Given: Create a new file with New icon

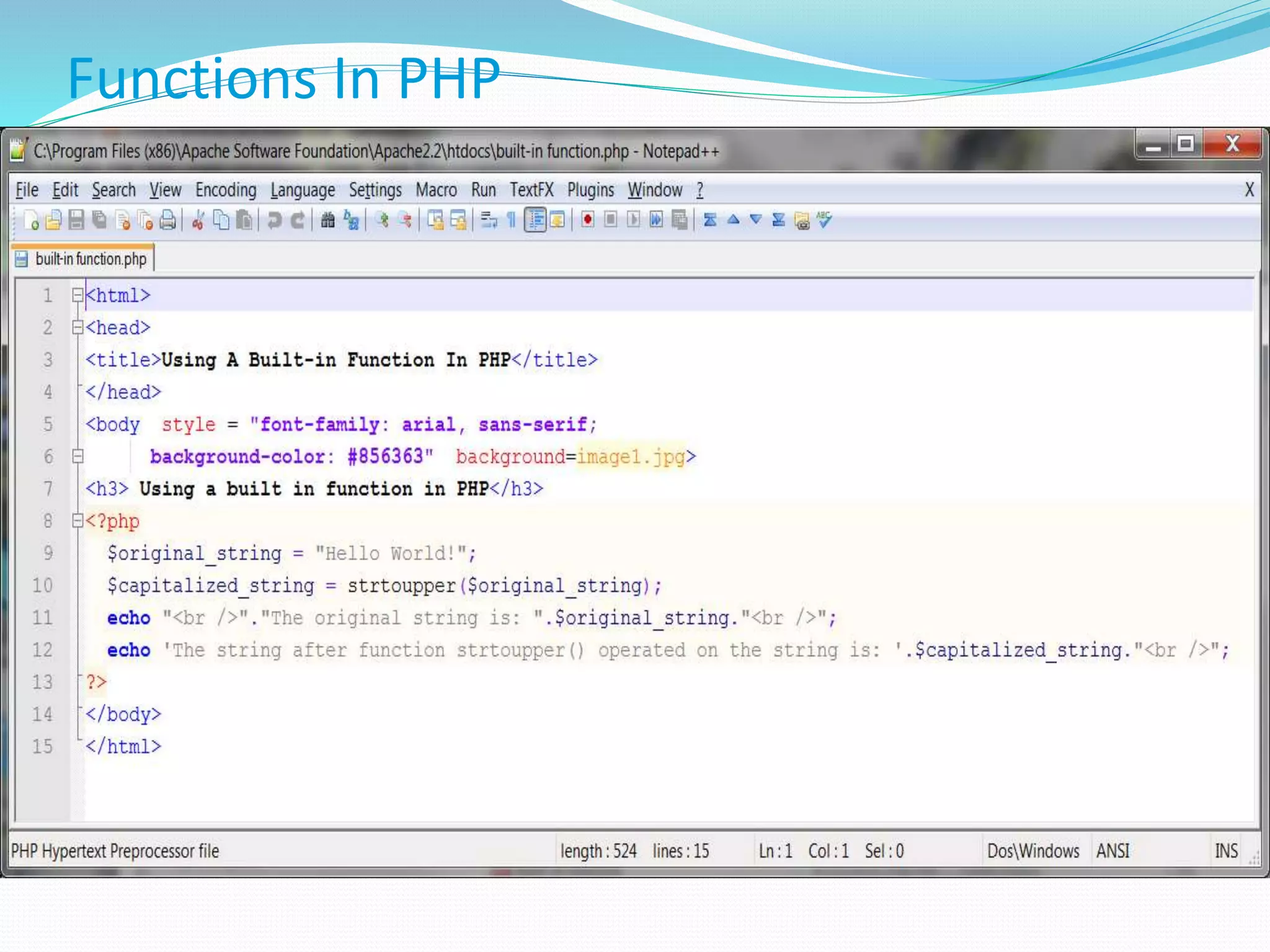Looking at the screenshot, I should [31, 220].
